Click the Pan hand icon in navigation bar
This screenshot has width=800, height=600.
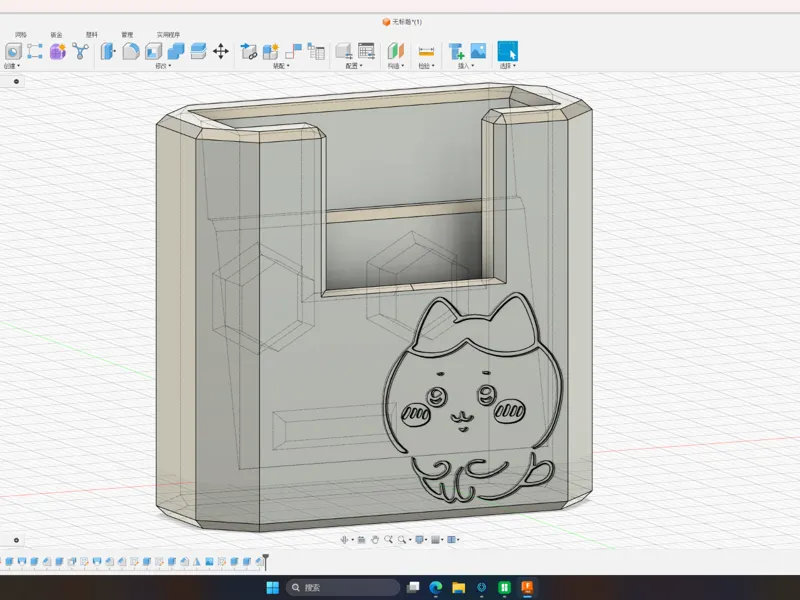[x=374, y=539]
